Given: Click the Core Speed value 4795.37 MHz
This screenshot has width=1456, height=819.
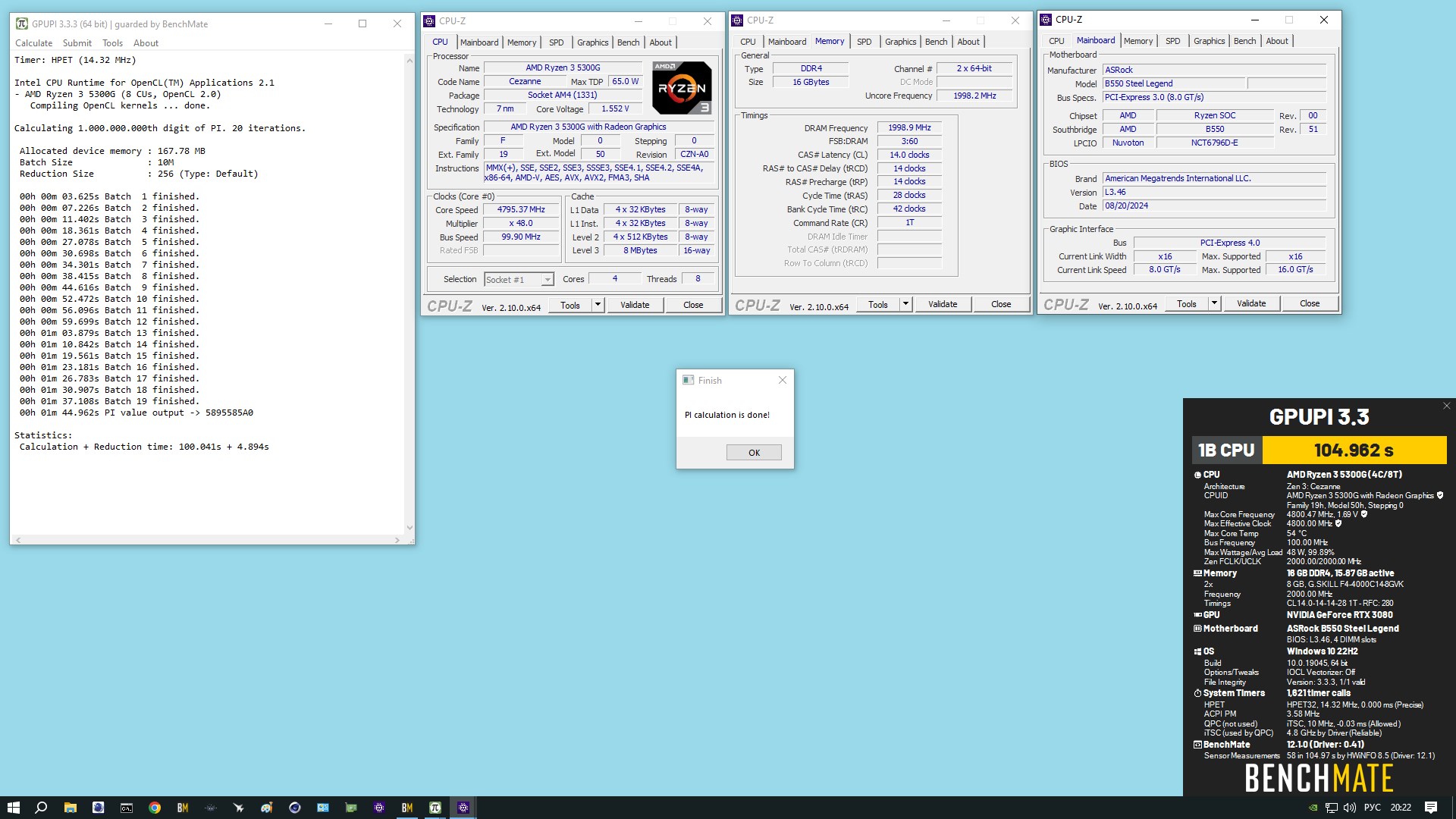Looking at the screenshot, I should coord(521,209).
